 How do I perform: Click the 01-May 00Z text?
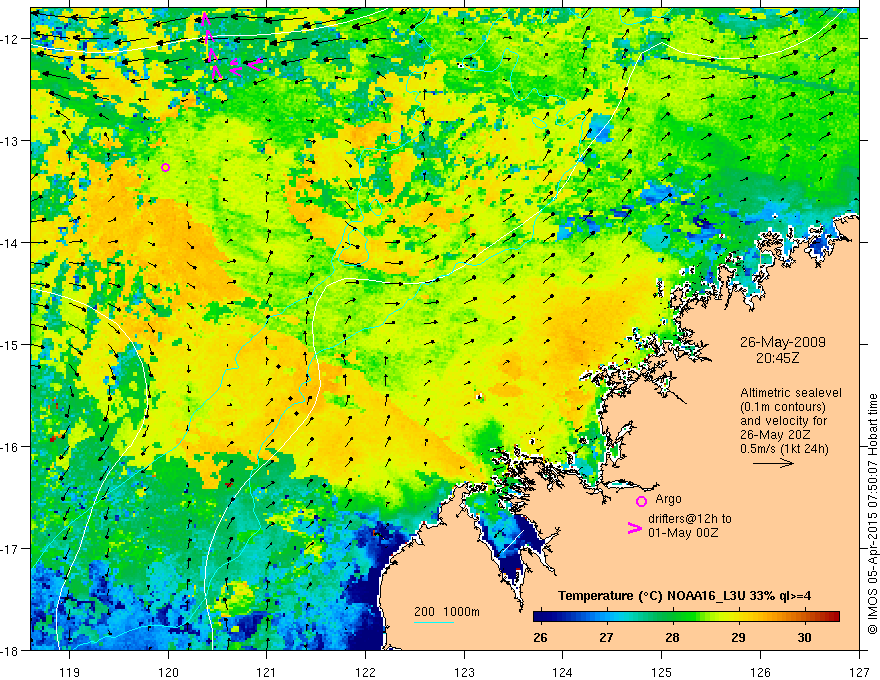pos(683,532)
